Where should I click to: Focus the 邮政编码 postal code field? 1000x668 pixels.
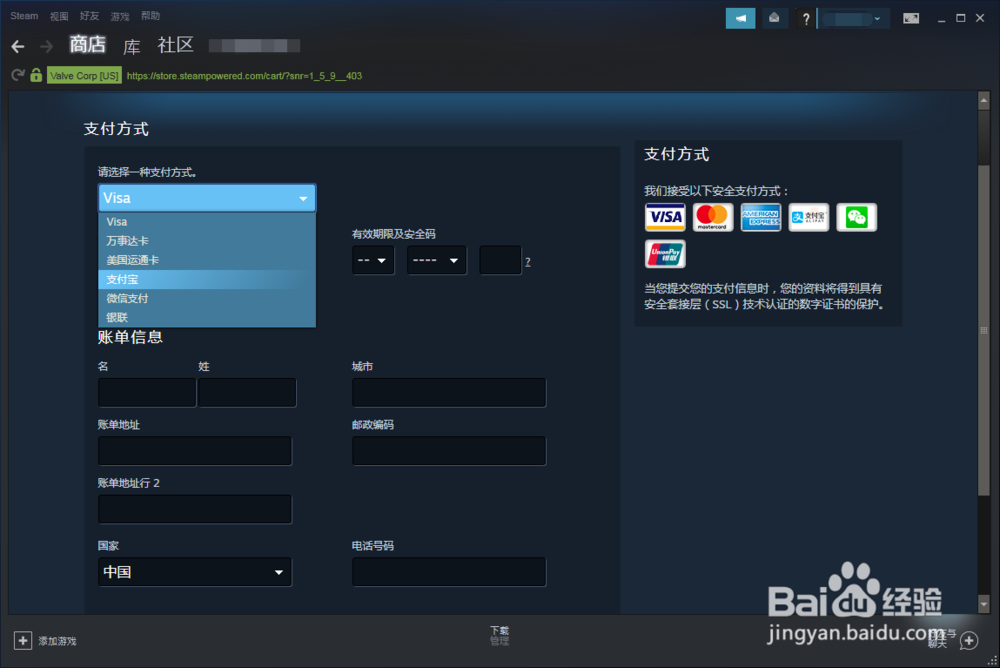click(449, 451)
